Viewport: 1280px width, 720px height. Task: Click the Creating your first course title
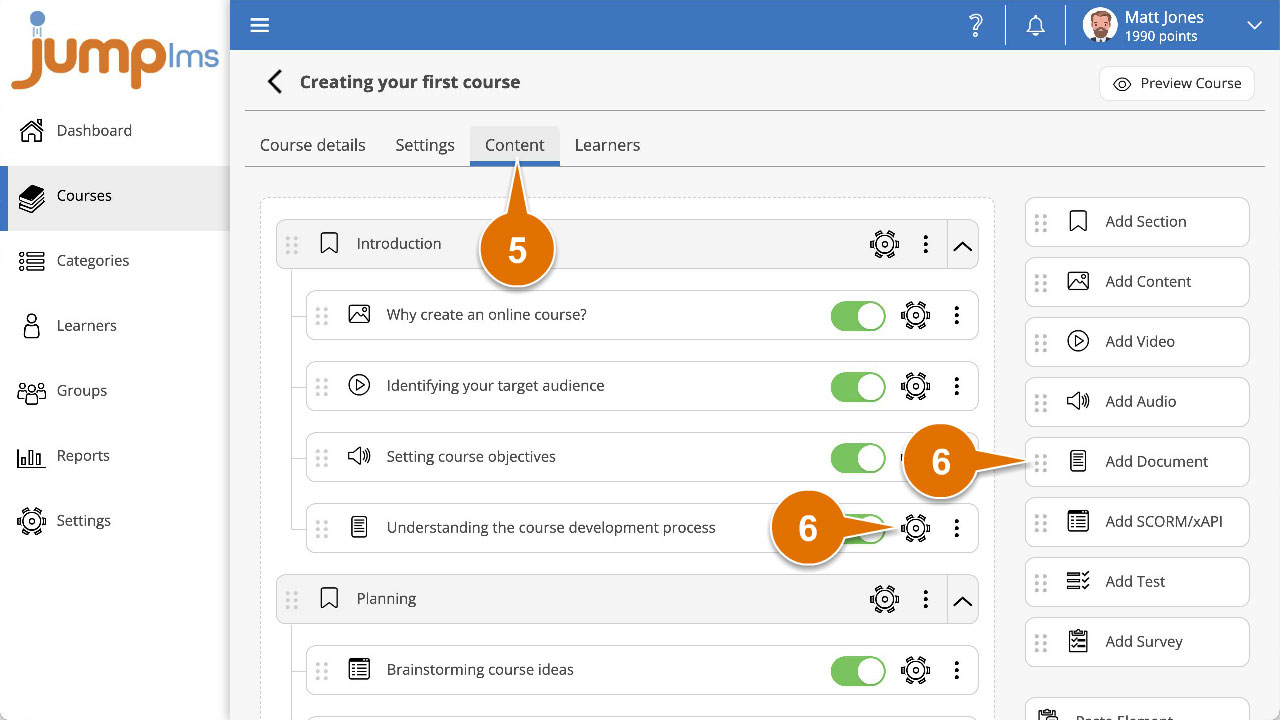tap(410, 82)
